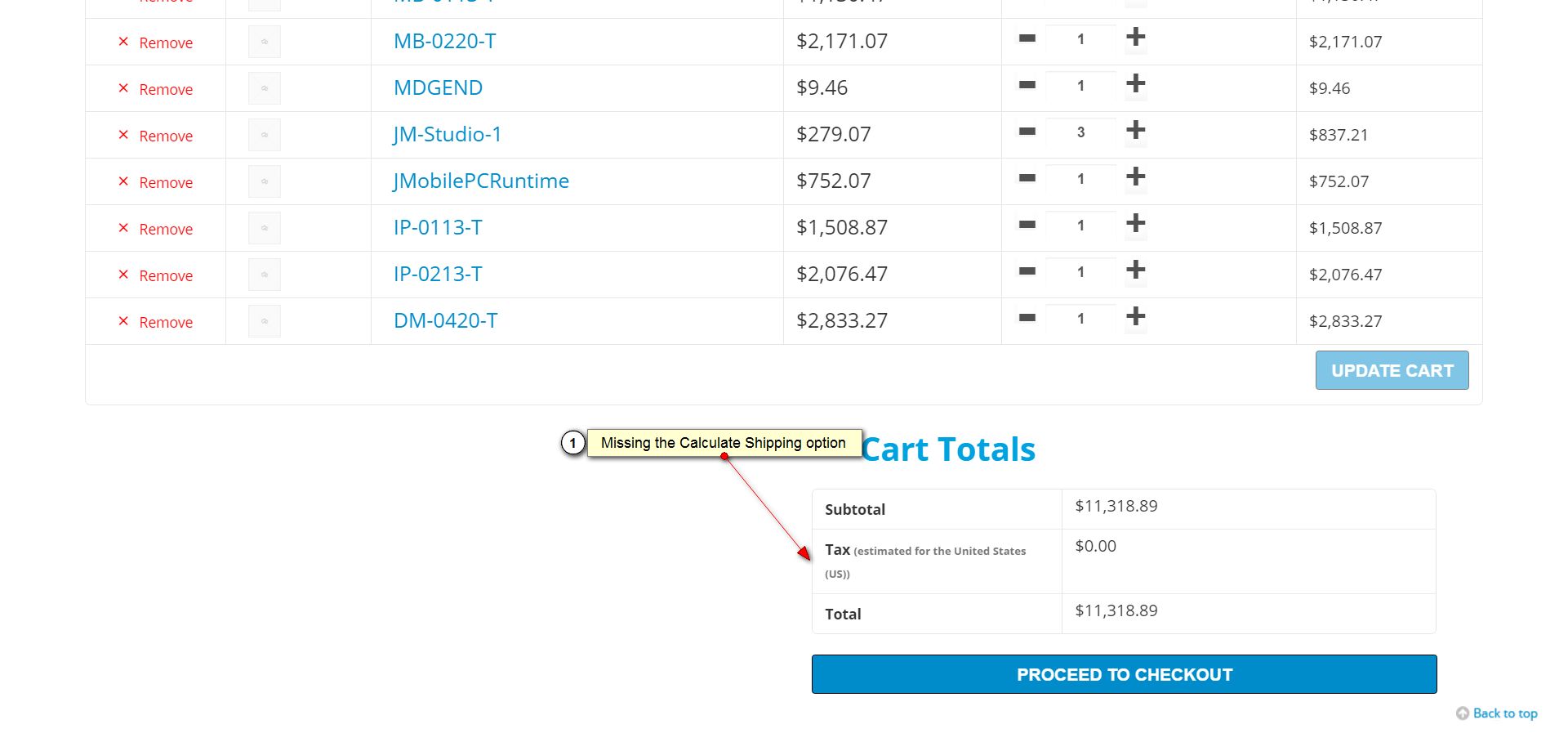Decrease JMobilePCRuntime quantity with minus icon
The height and width of the screenshot is (751, 1568).
click(1027, 178)
